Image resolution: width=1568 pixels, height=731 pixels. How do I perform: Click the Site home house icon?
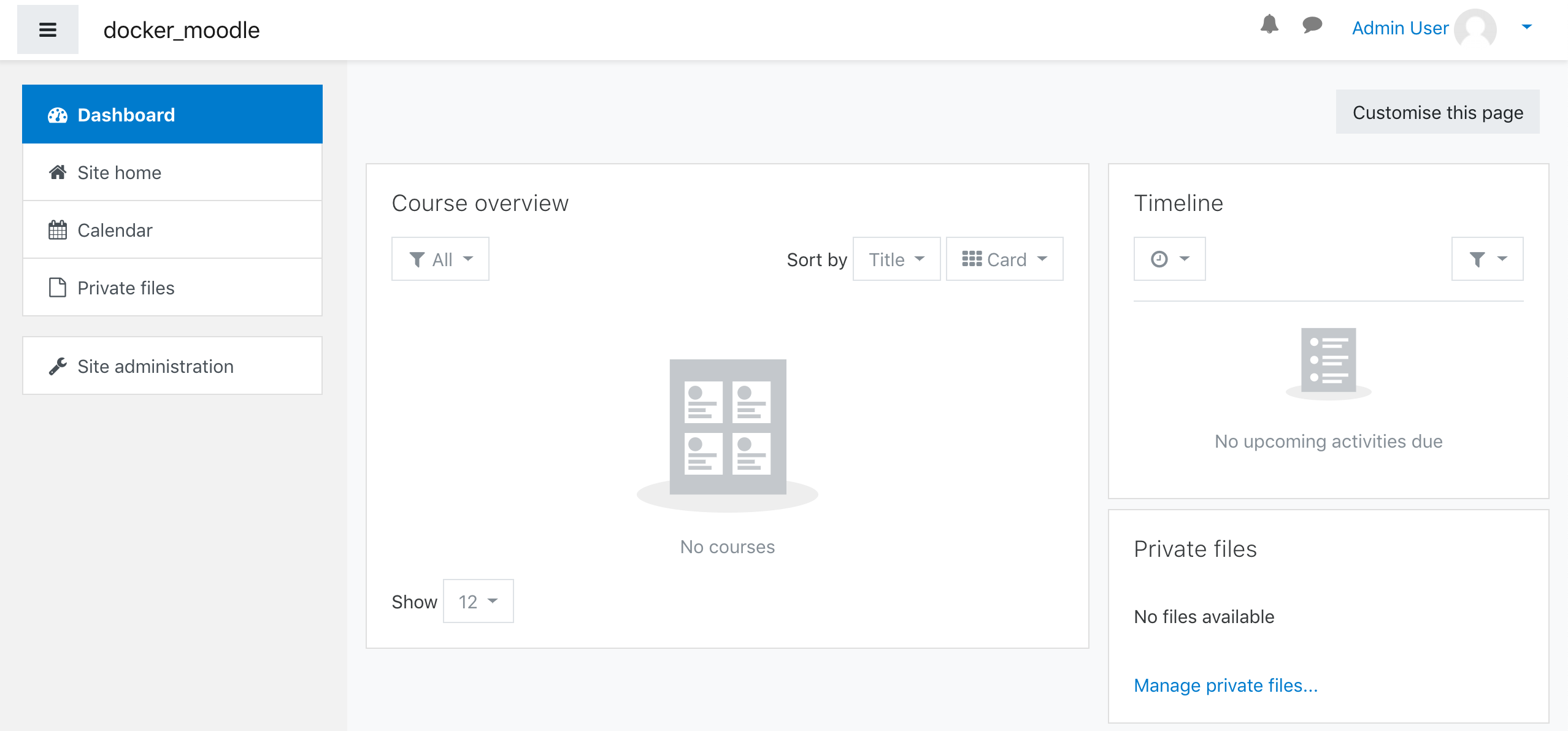point(58,173)
